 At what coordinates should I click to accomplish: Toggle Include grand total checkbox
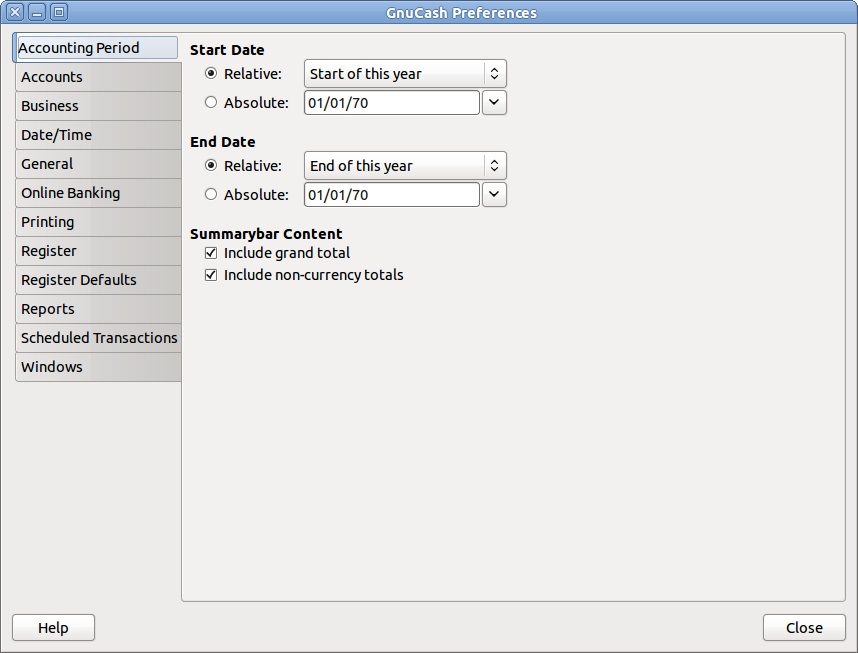click(x=211, y=253)
